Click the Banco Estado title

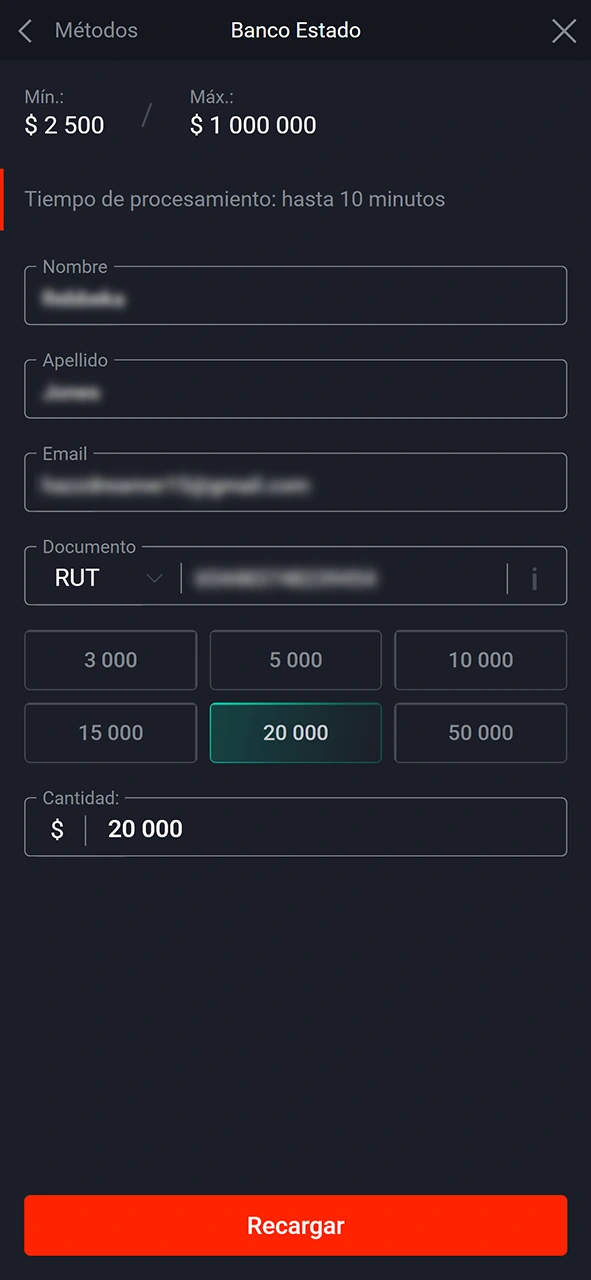pos(296,31)
